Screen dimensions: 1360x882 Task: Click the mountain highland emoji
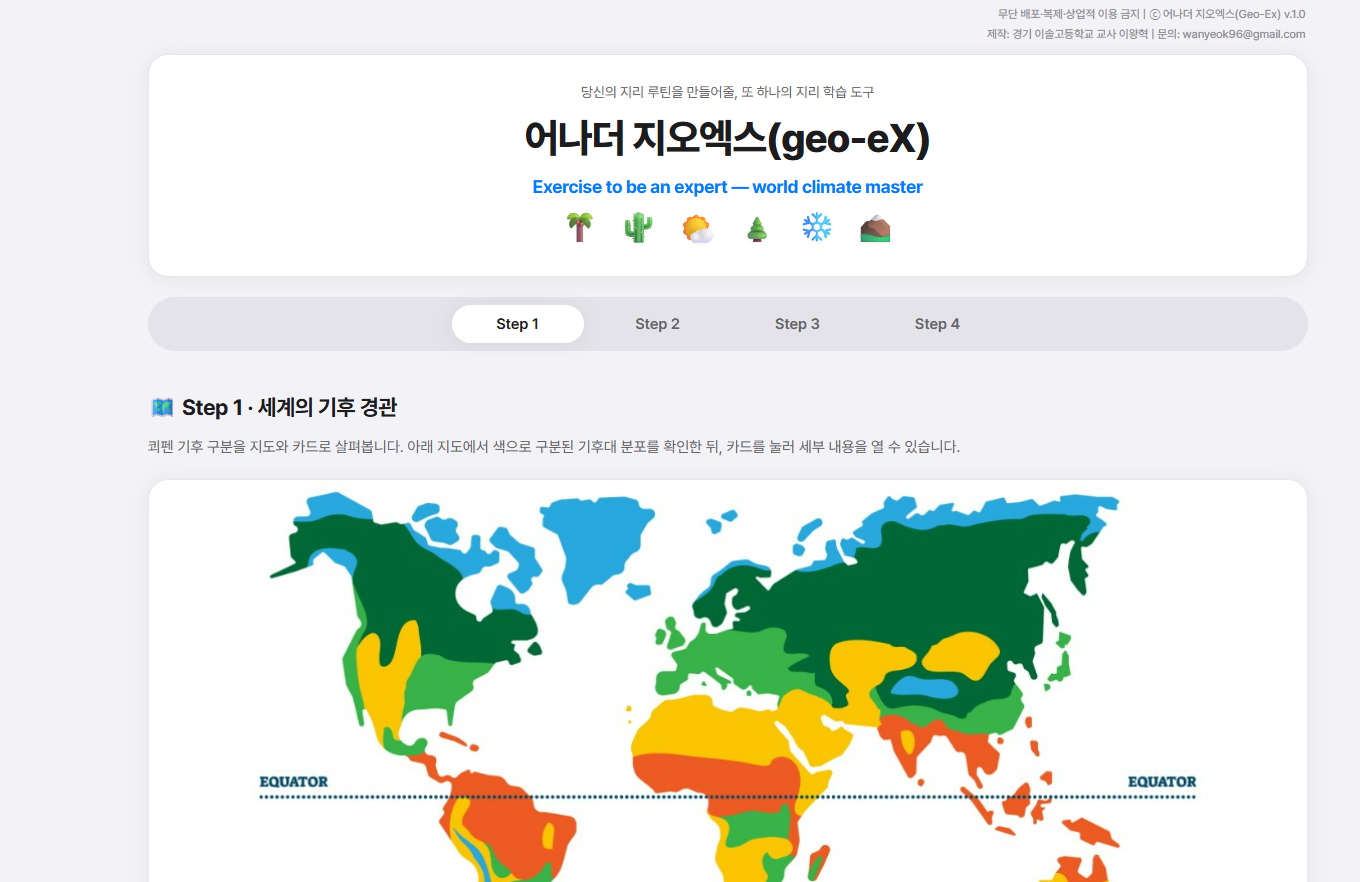click(875, 228)
